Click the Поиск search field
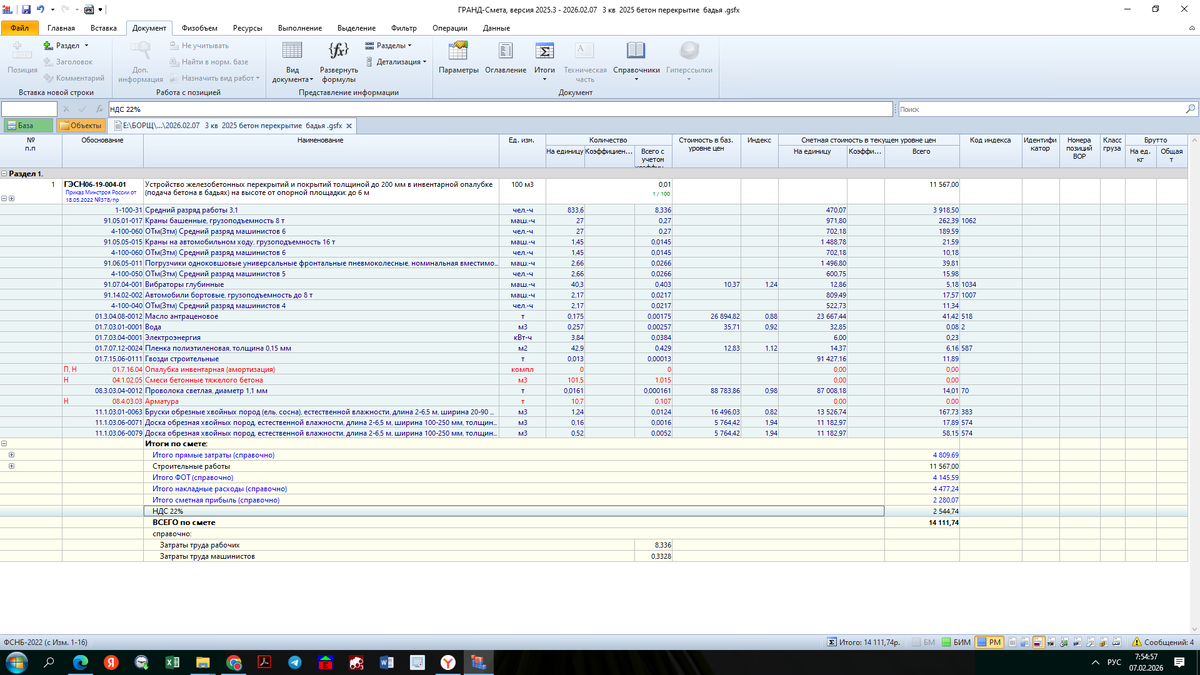1200x675 pixels. (1040, 108)
